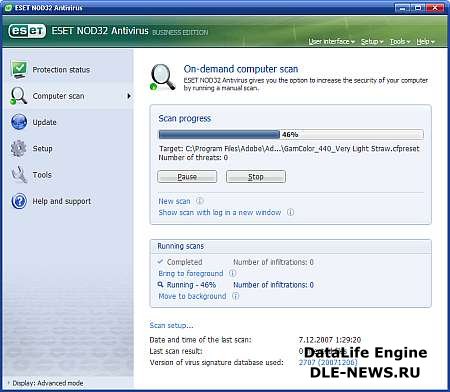Click the Scan progress heading
Image resolution: width=450 pixels, height=392 pixels.
click(x=185, y=118)
